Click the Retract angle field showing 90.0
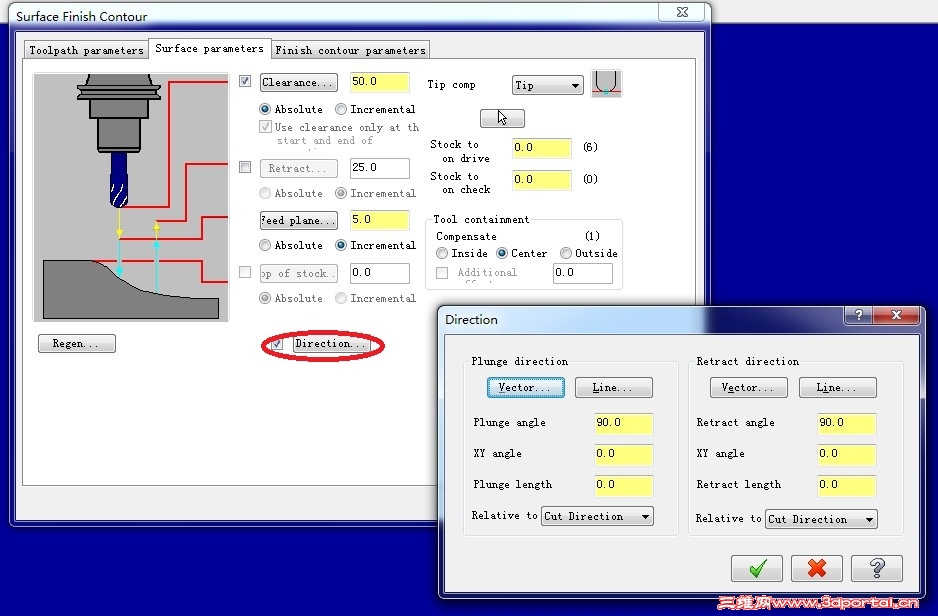The height and width of the screenshot is (616, 938). tap(846, 423)
